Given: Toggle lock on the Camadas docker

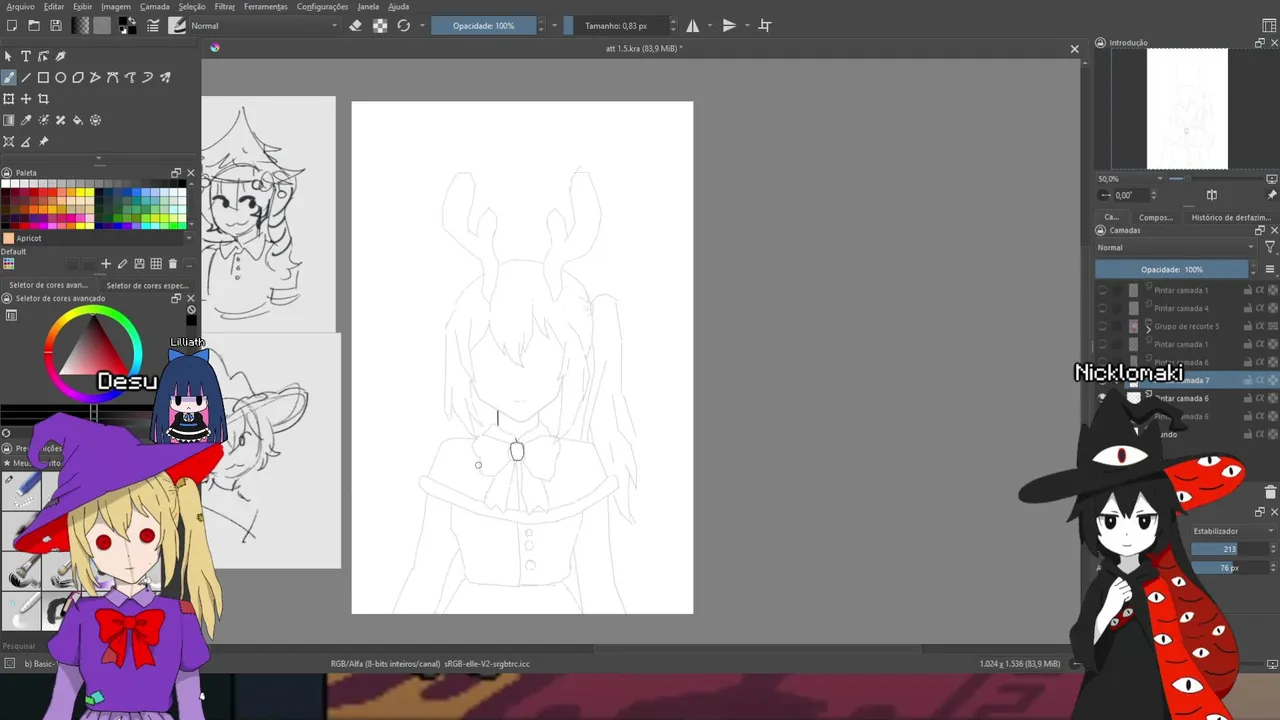Looking at the screenshot, I should tap(1101, 230).
